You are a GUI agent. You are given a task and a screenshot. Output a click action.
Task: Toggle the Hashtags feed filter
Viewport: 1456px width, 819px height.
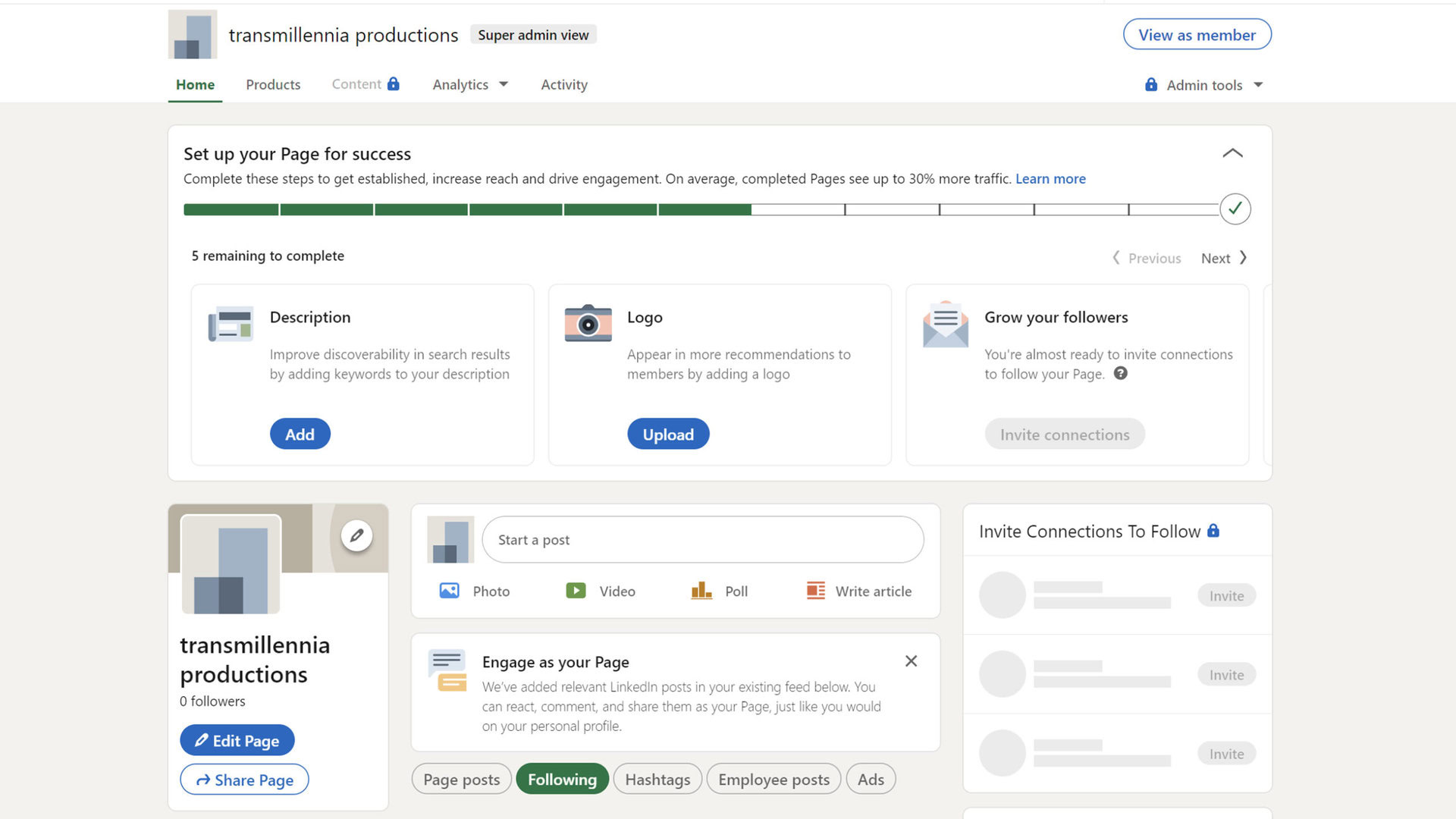pyautogui.click(x=657, y=780)
